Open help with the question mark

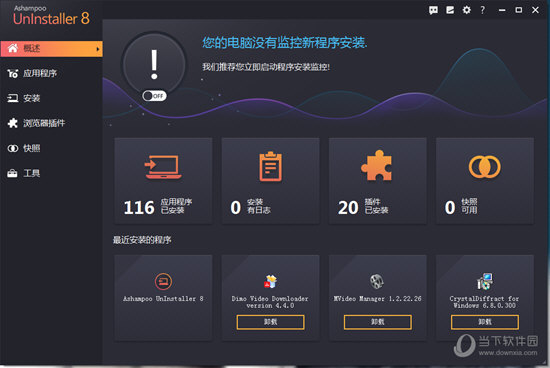pyautogui.click(x=483, y=10)
